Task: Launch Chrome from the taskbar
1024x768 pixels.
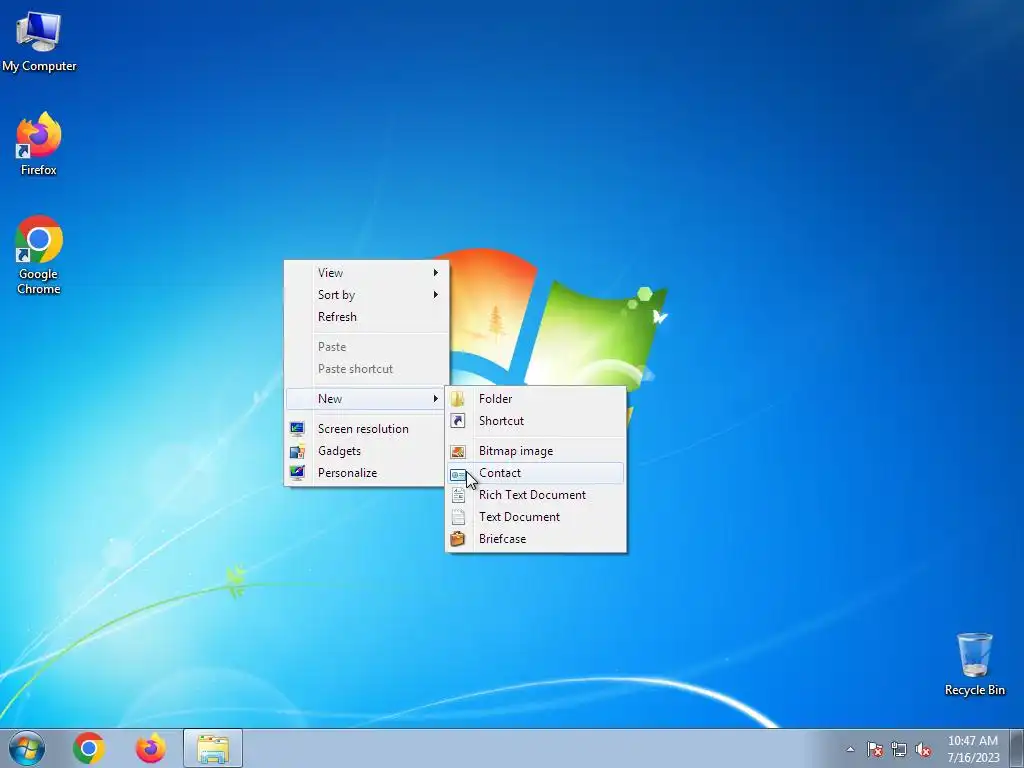Action: pos(89,748)
